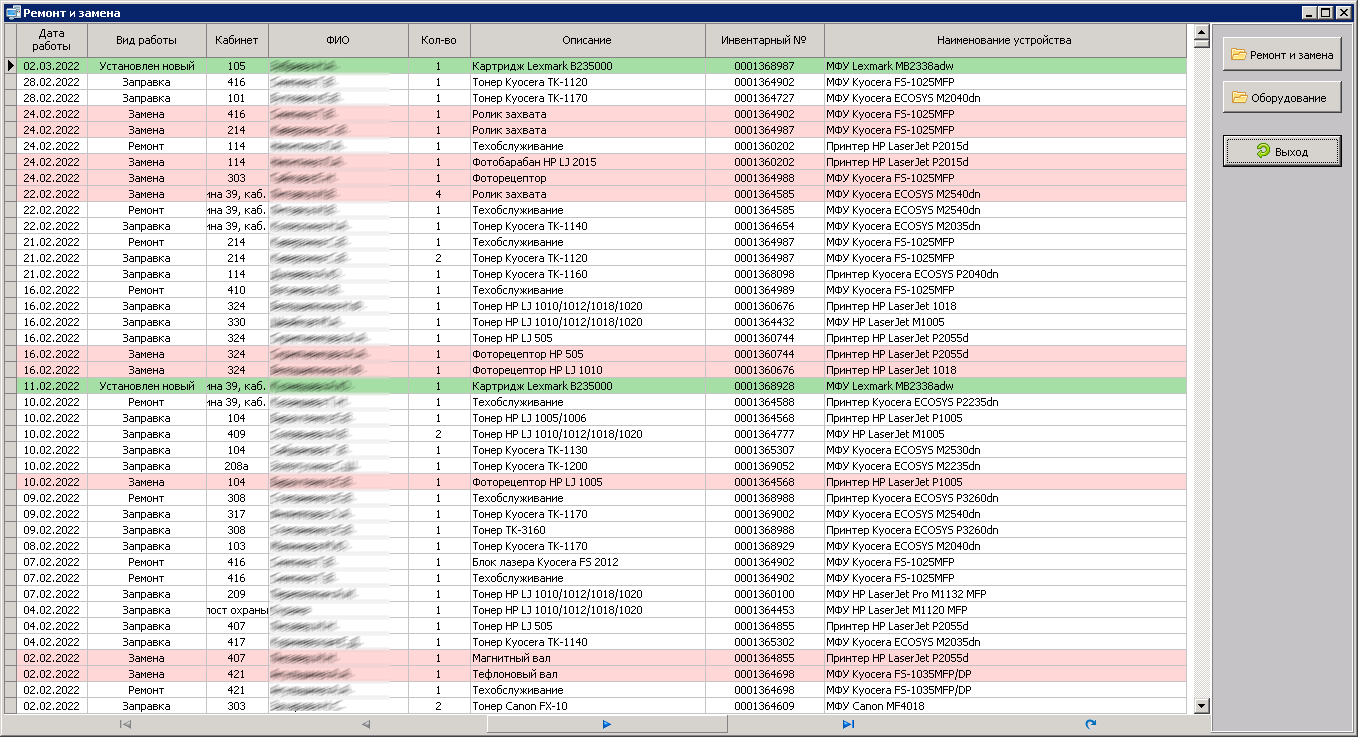
Task: Select the МФУ Canon MF4018 device cell
Action: coord(1004,706)
